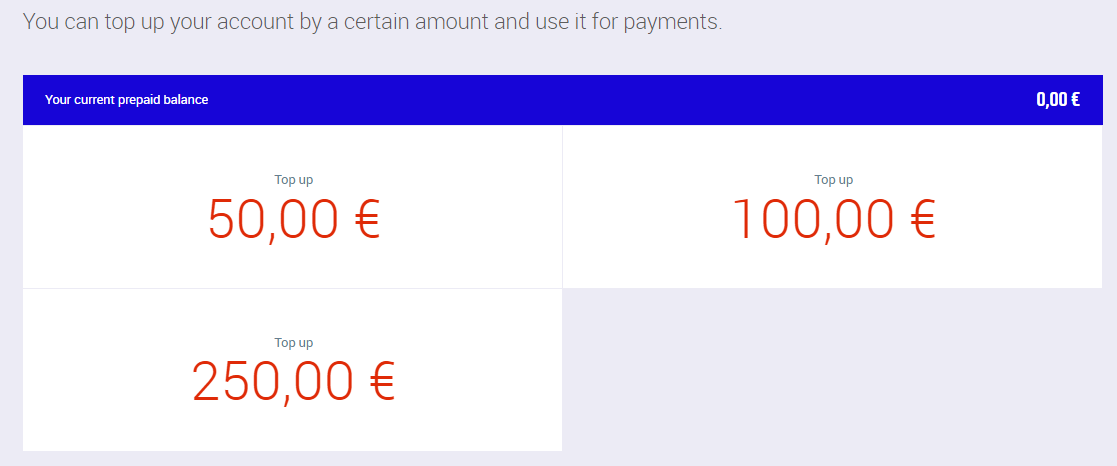Click "Top up" label above 250,00 €
The width and height of the screenshot is (1117, 466).
(294, 342)
